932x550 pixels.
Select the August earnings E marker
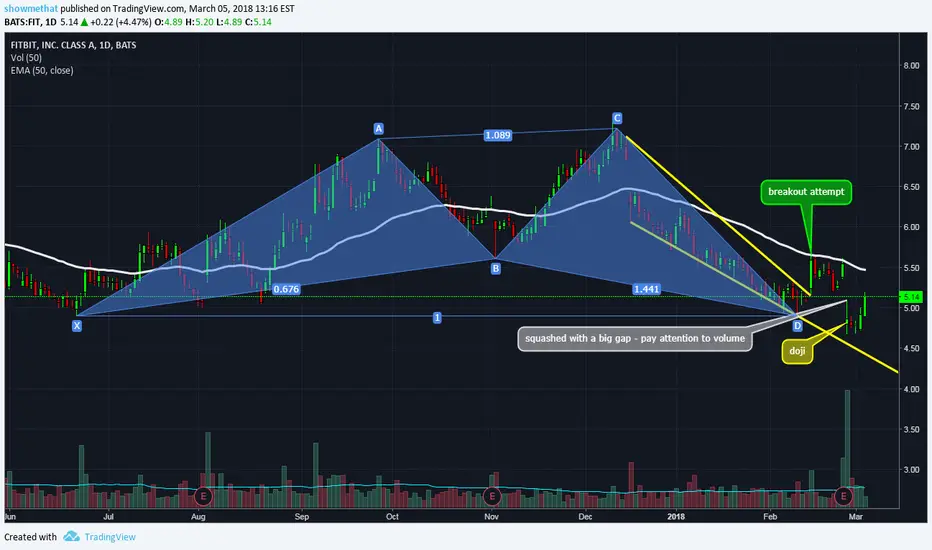(203, 496)
